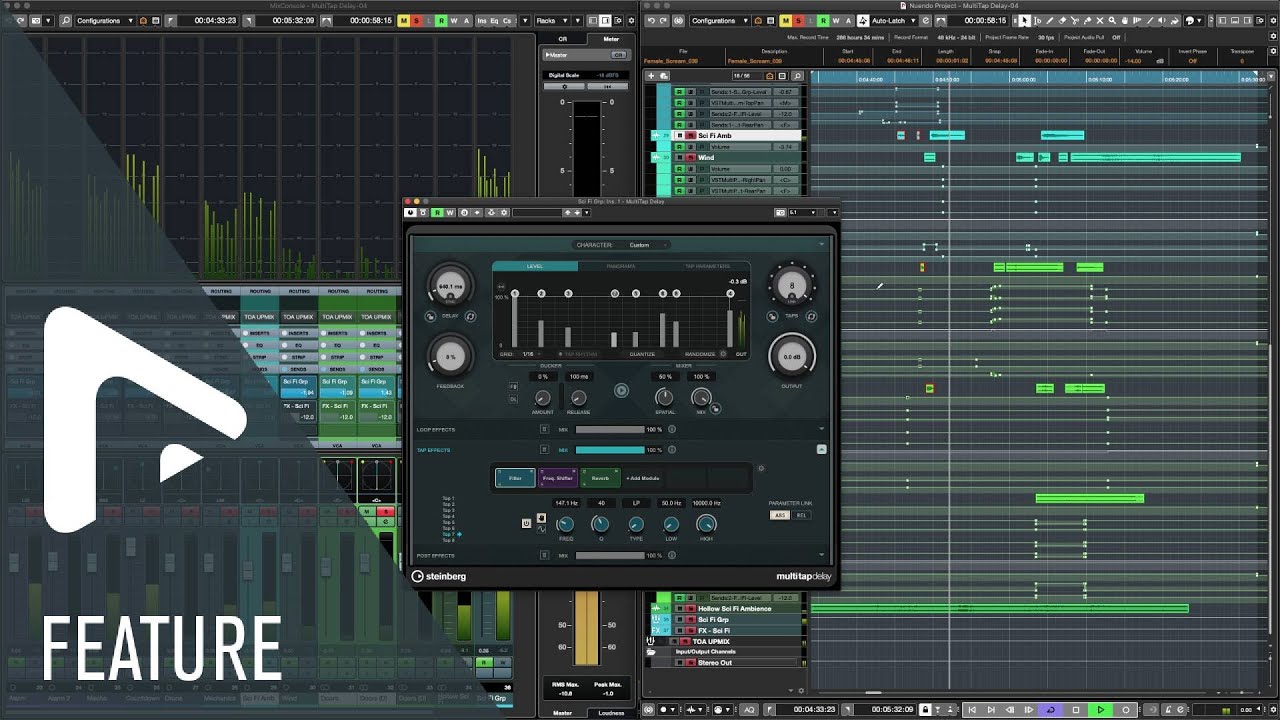Expand the Post Effects section arrow
This screenshot has width=1280, height=720.
pos(821,555)
